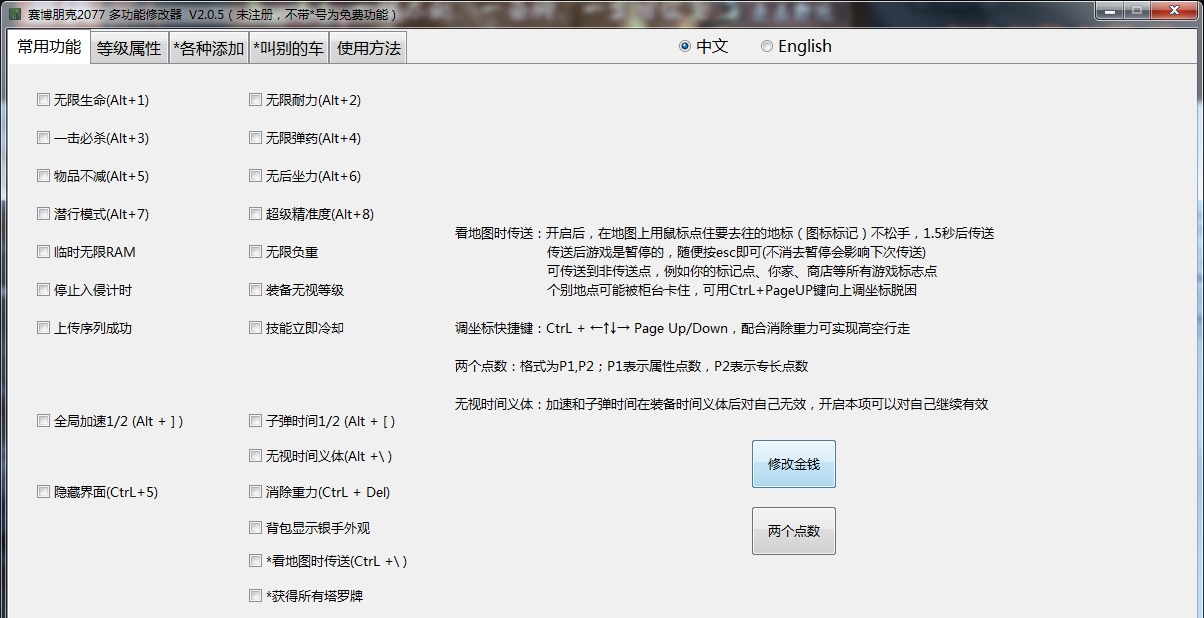Viewport: 1204px width, 618px height.
Task: Toggle 无后坐力 (no recoil) option
Action: point(256,176)
